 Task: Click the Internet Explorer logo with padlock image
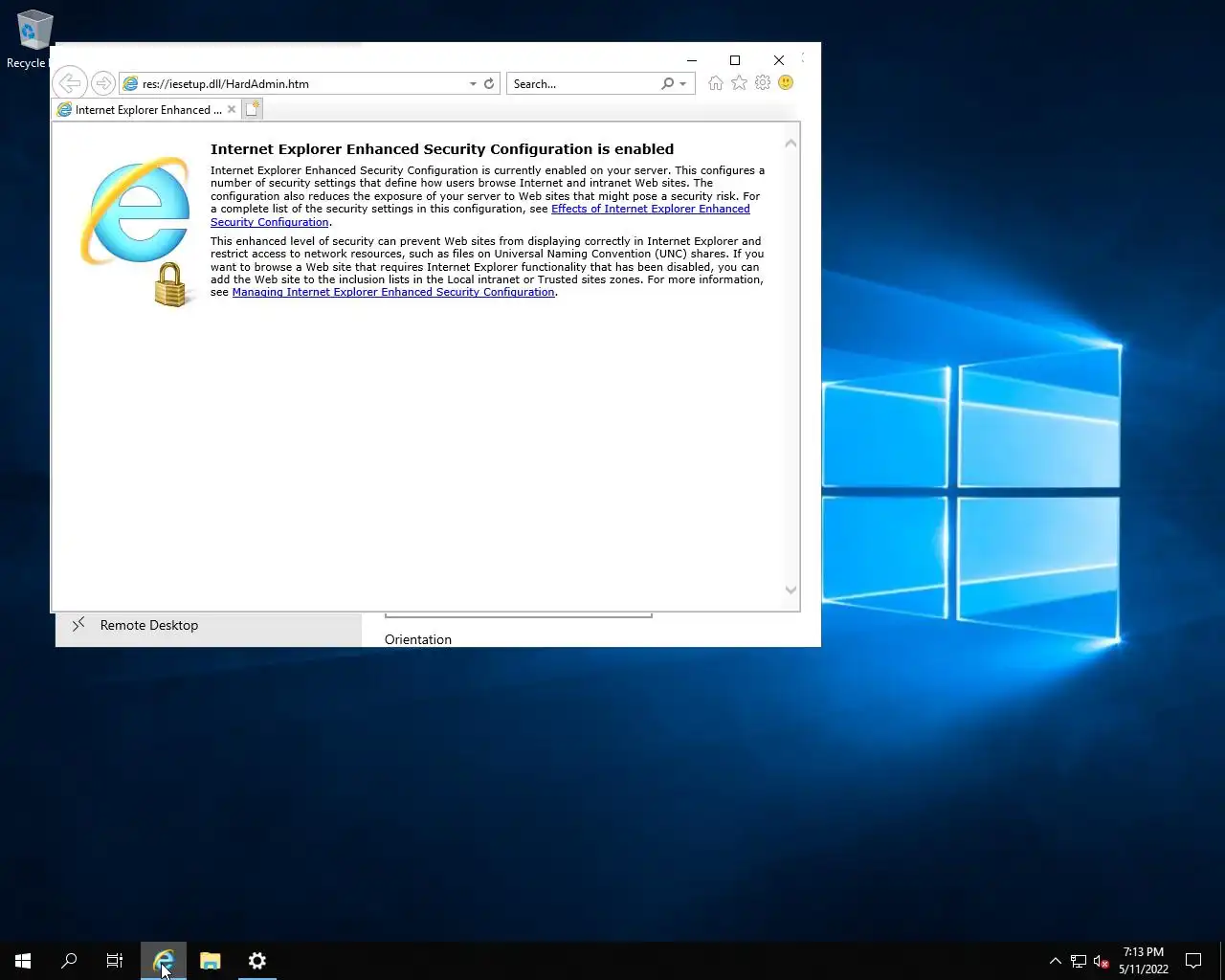[x=136, y=233]
